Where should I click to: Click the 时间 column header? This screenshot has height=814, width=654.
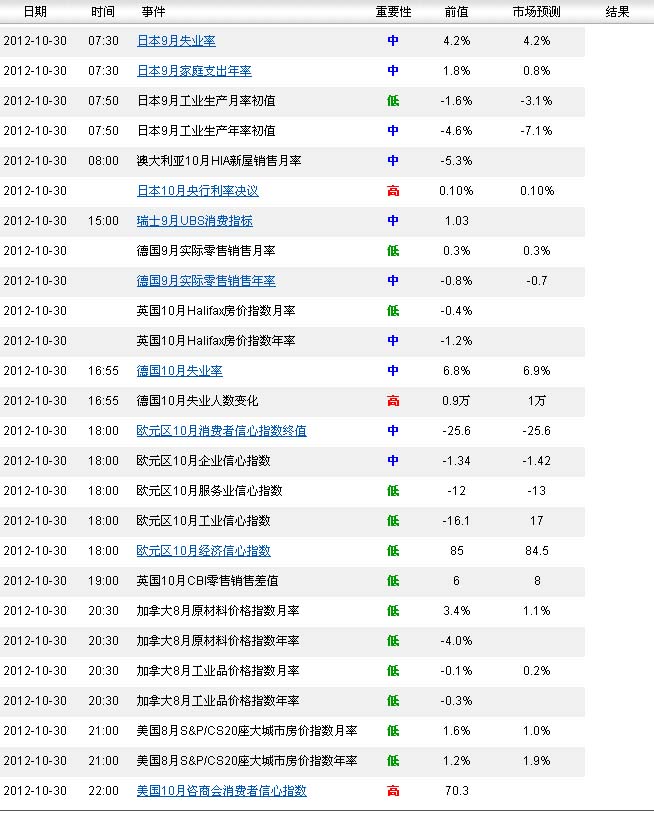(103, 11)
